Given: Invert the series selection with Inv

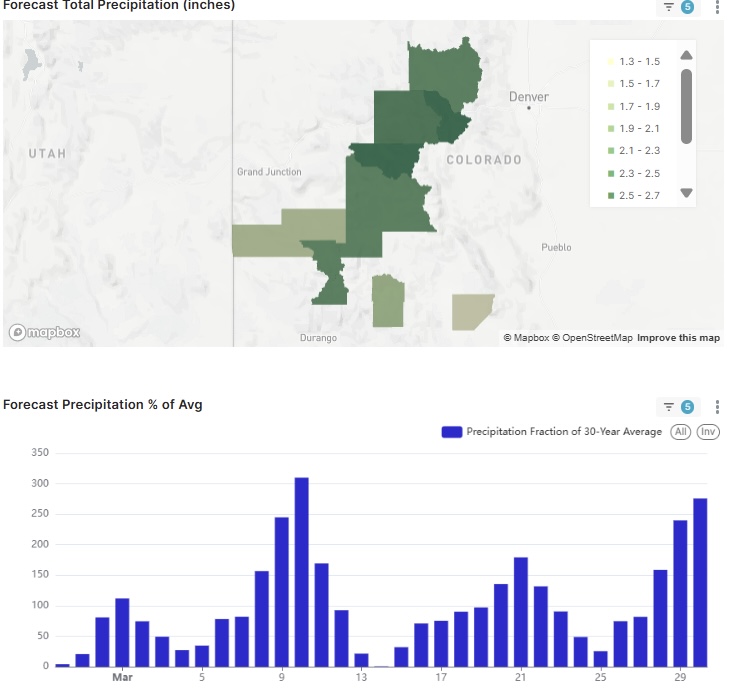Looking at the screenshot, I should (x=708, y=432).
